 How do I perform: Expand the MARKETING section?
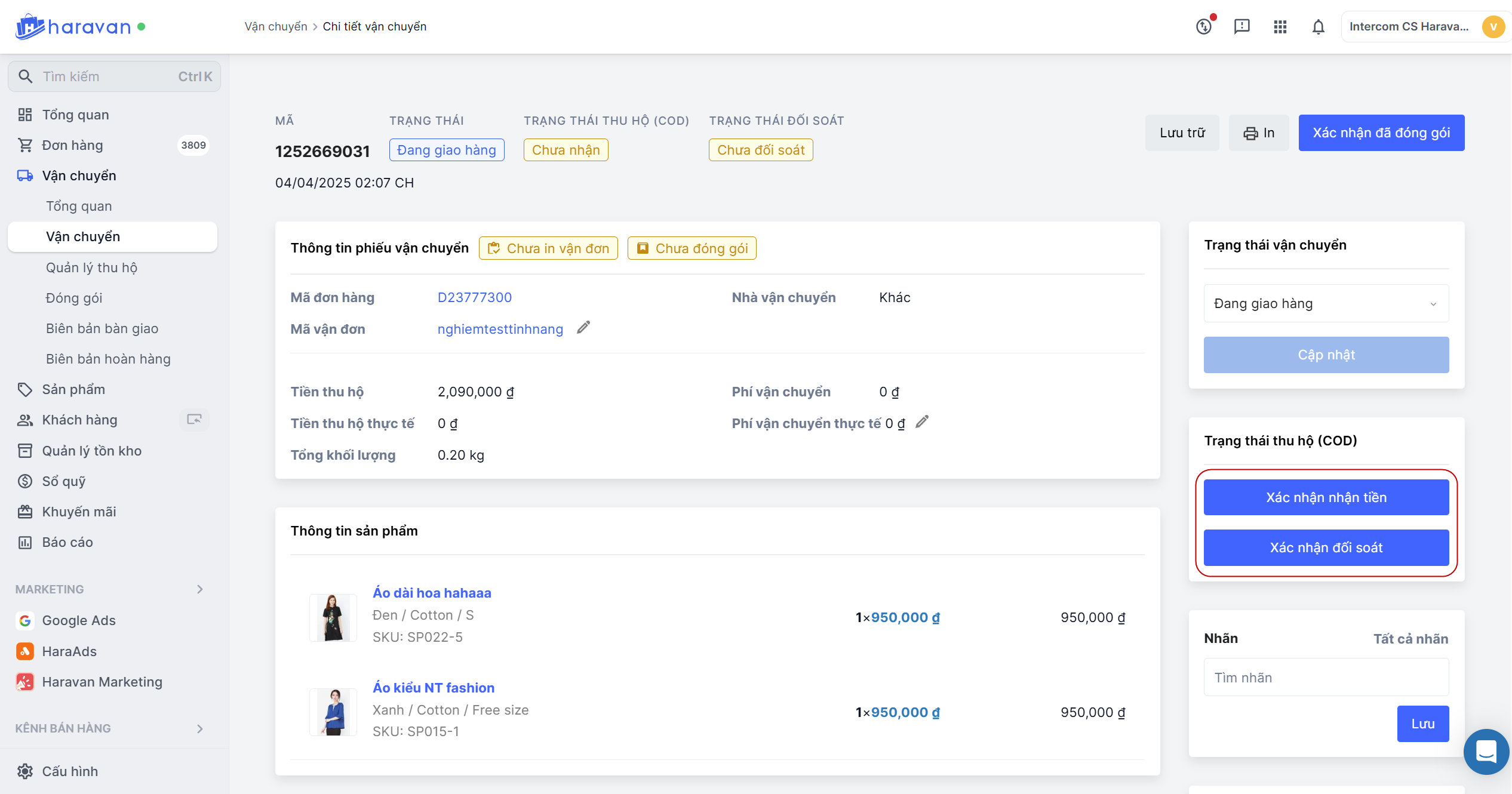click(x=200, y=589)
